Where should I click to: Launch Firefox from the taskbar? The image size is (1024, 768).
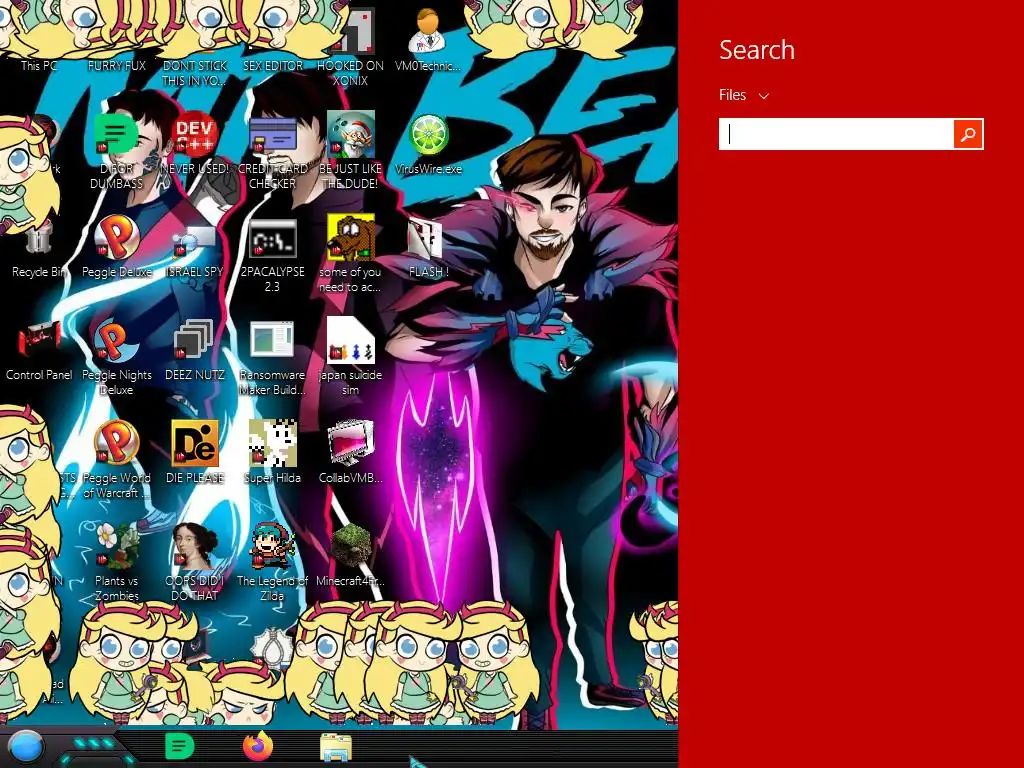click(x=258, y=746)
